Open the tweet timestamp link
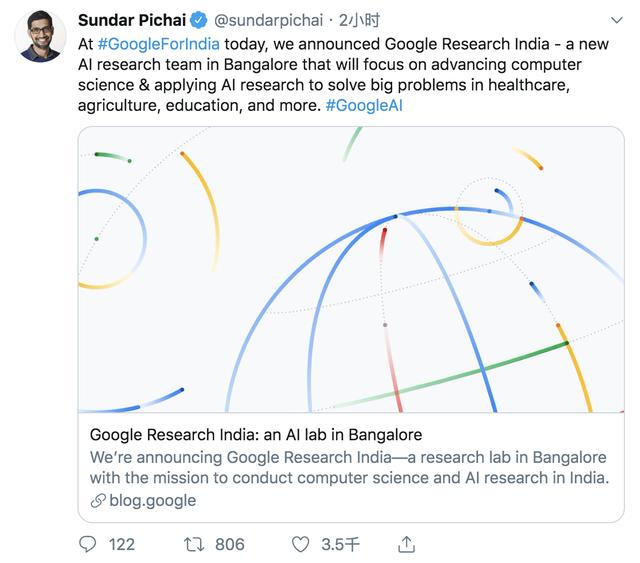 pyautogui.click(x=355, y=21)
